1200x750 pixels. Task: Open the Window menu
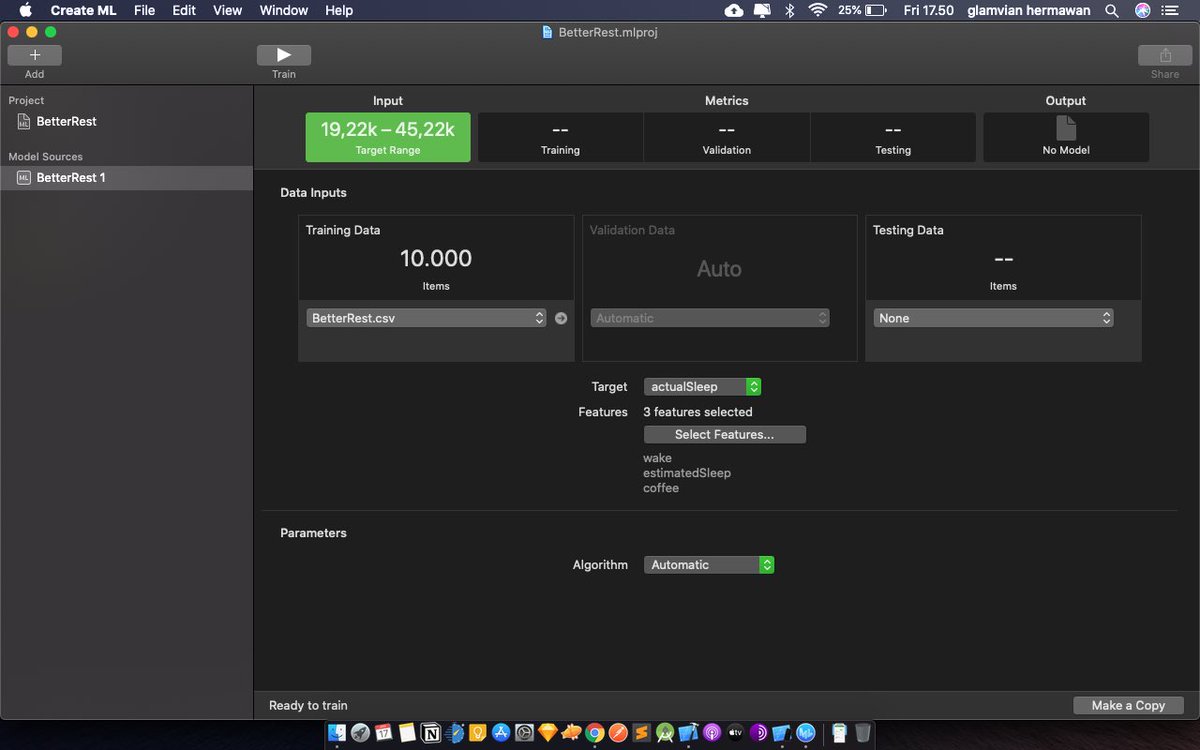tap(284, 10)
